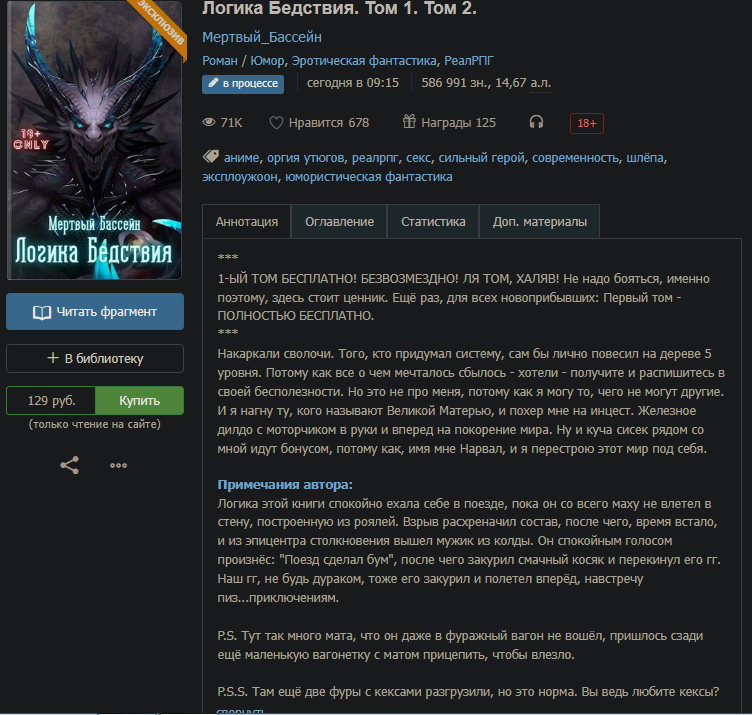Click the green Купить button
Image resolution: width=752 pixels, height=715 pixels.
(x=140, y=400)
